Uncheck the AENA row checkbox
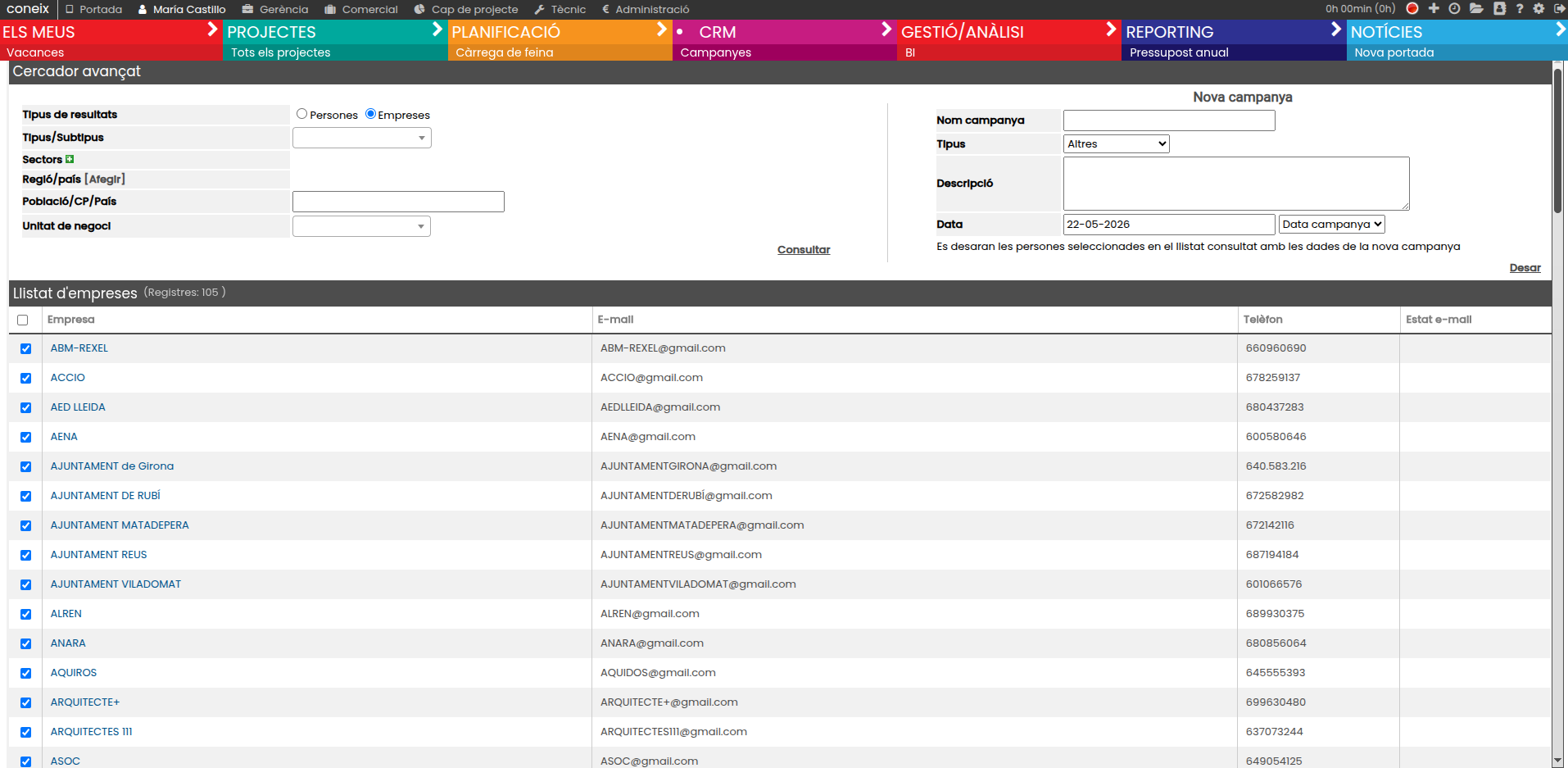Viewport: 1568px width, 768px height. point(25,437)
